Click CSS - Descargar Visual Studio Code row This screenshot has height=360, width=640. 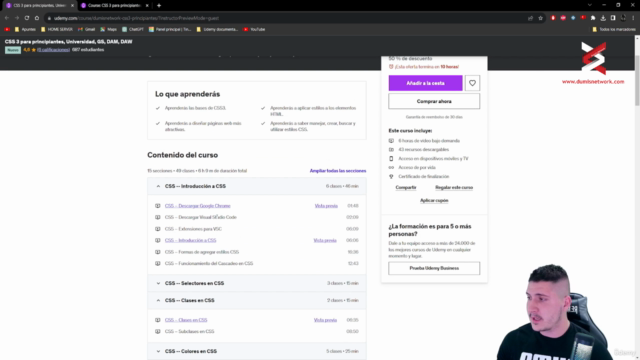pyautogui.click(x=257, y=217)
